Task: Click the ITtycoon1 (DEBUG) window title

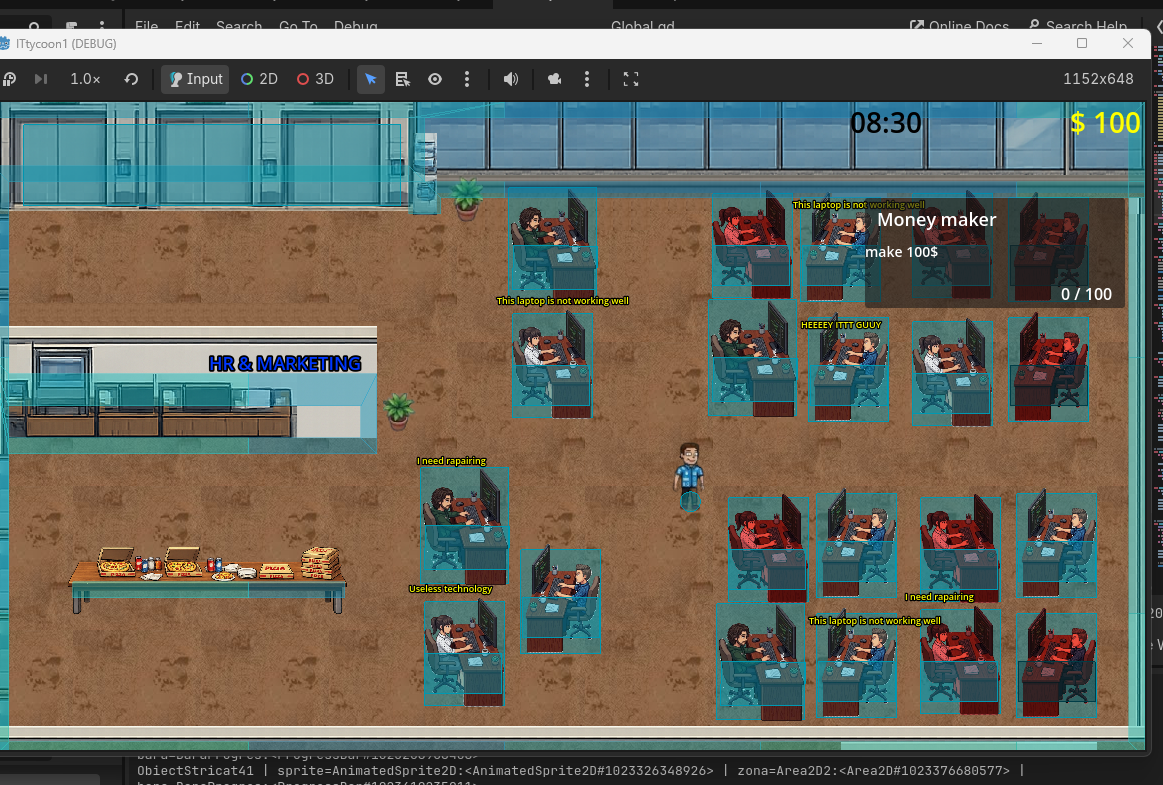Action: point(66,44)
